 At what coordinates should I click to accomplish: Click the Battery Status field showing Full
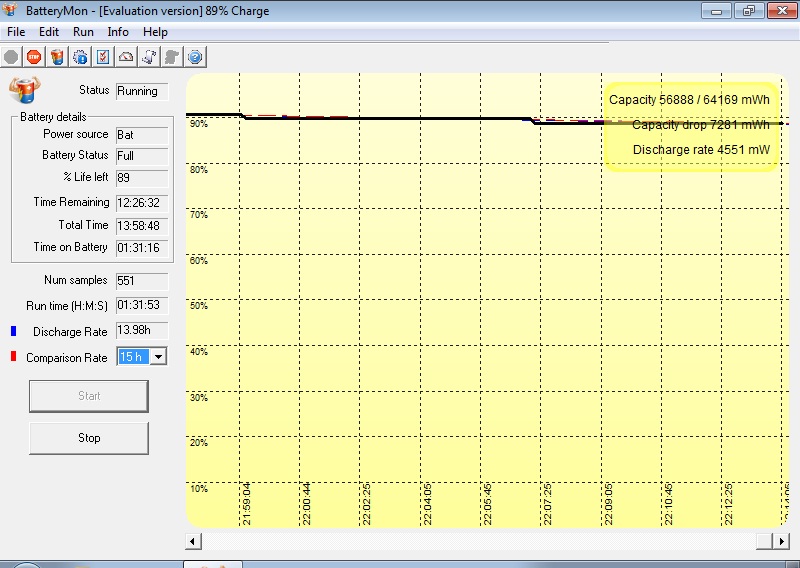click(142, 156)
